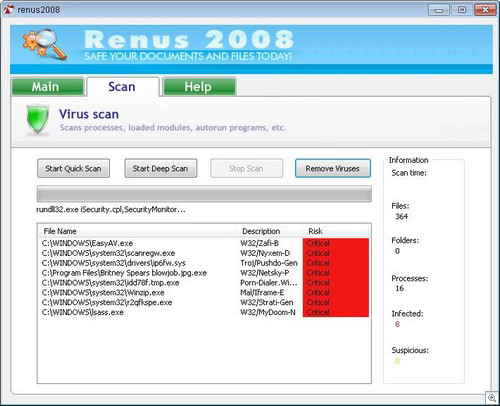
Task: Click the magnifying glass bug logo
Action: [x=44, y=44]
